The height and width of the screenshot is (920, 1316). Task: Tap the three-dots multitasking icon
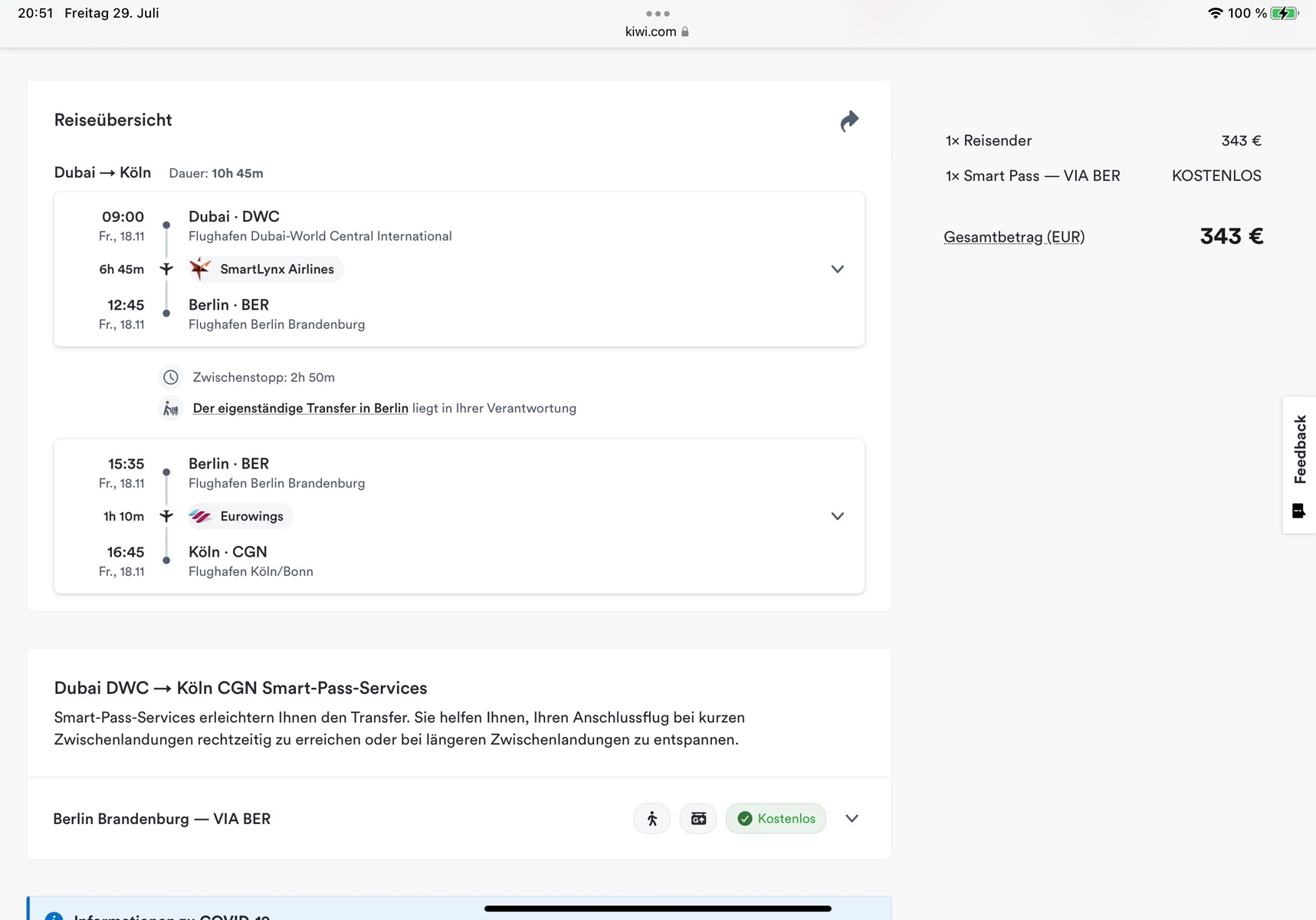[x=658, y=14]
